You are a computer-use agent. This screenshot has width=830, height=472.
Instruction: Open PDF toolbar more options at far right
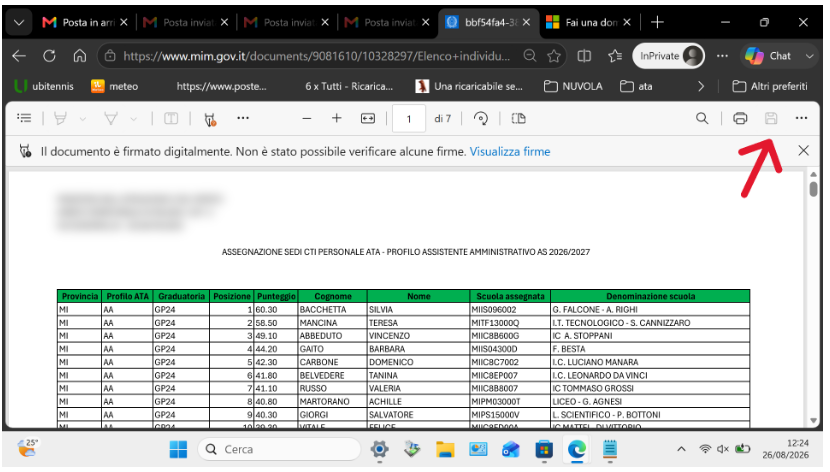(801, 118)
